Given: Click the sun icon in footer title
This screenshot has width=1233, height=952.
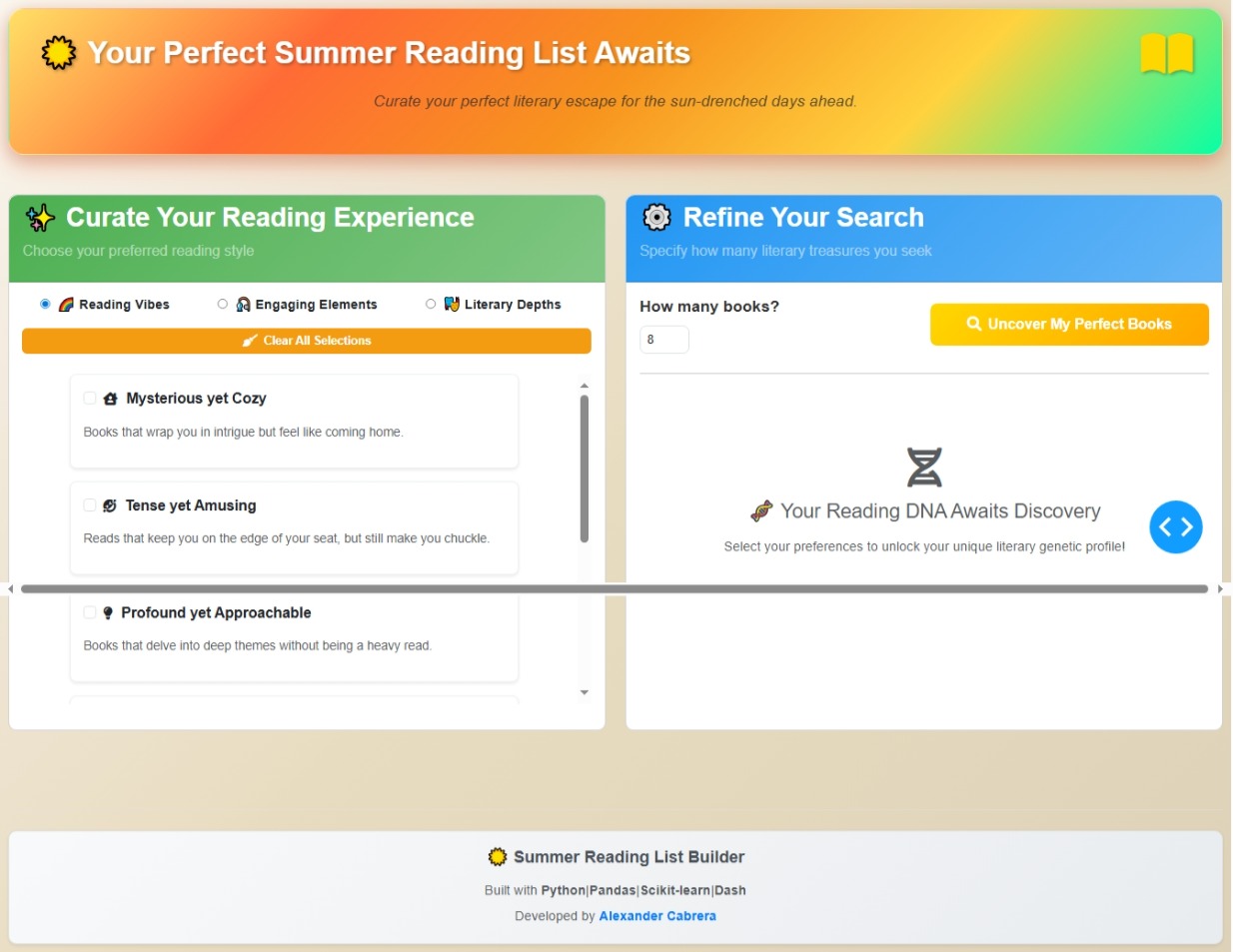Looking at the screenshot, I should click(x=497, y=857).
